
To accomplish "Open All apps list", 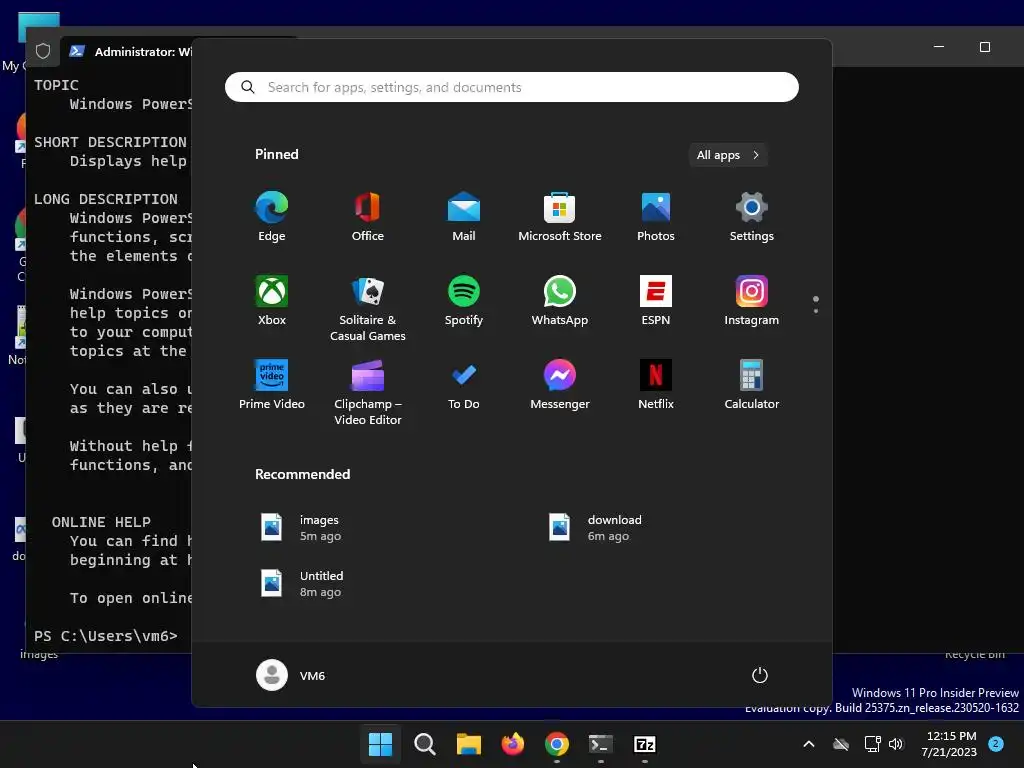I will (728, 155).
